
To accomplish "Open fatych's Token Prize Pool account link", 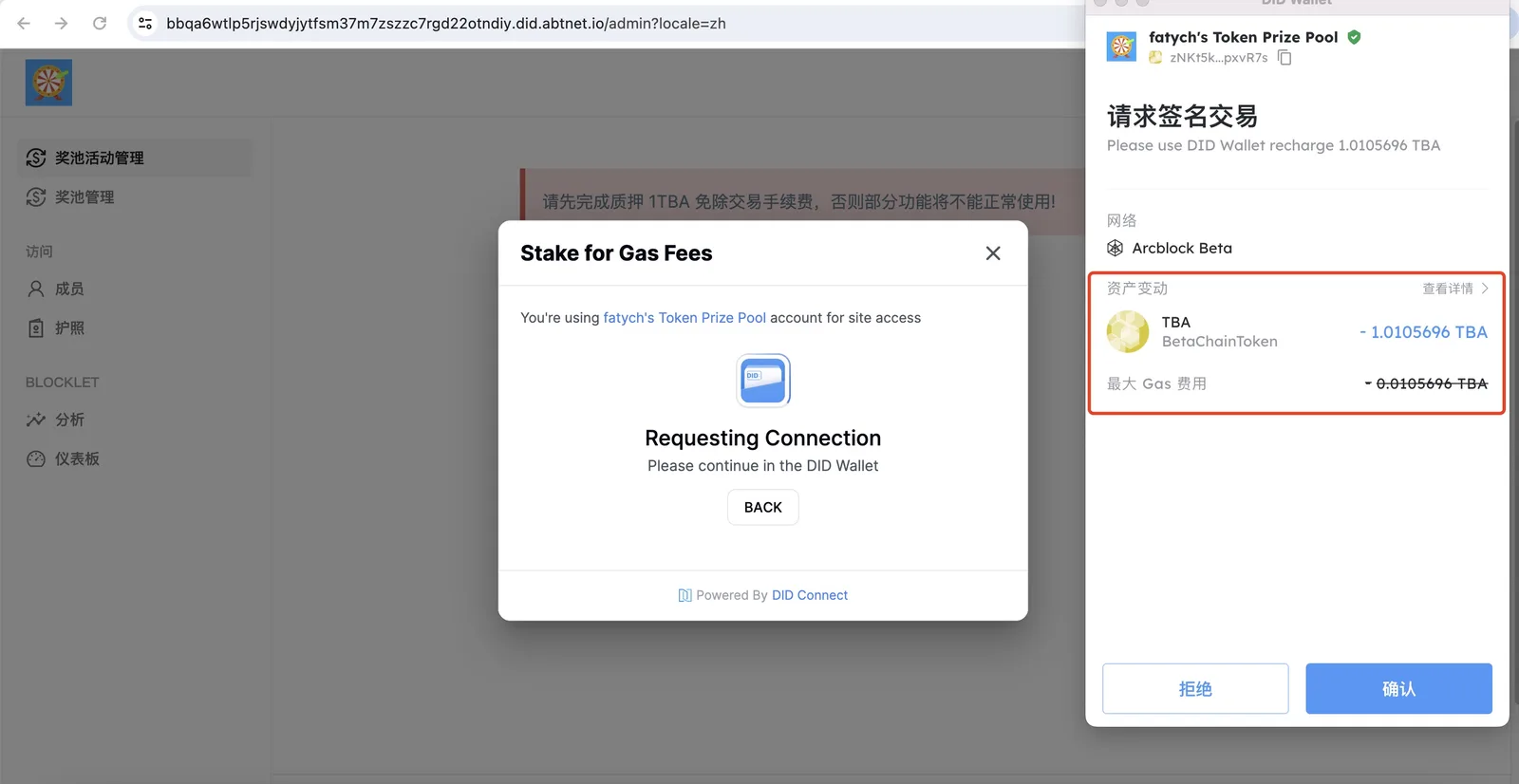I will pyautogui.click(x=684, y=318).
